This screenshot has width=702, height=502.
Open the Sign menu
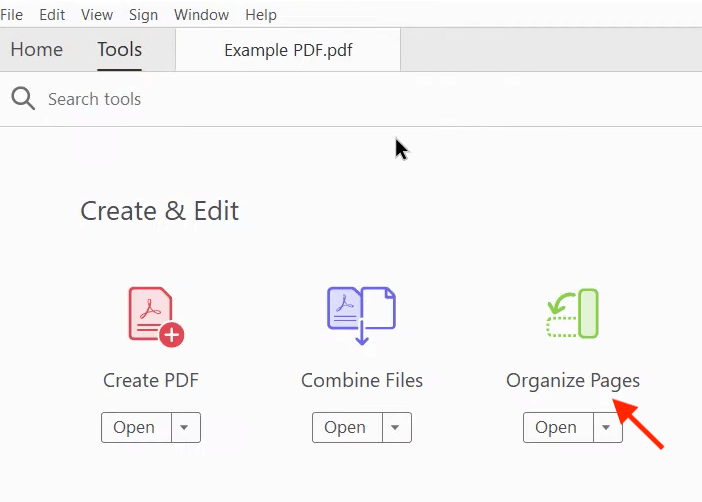[143, 15]
